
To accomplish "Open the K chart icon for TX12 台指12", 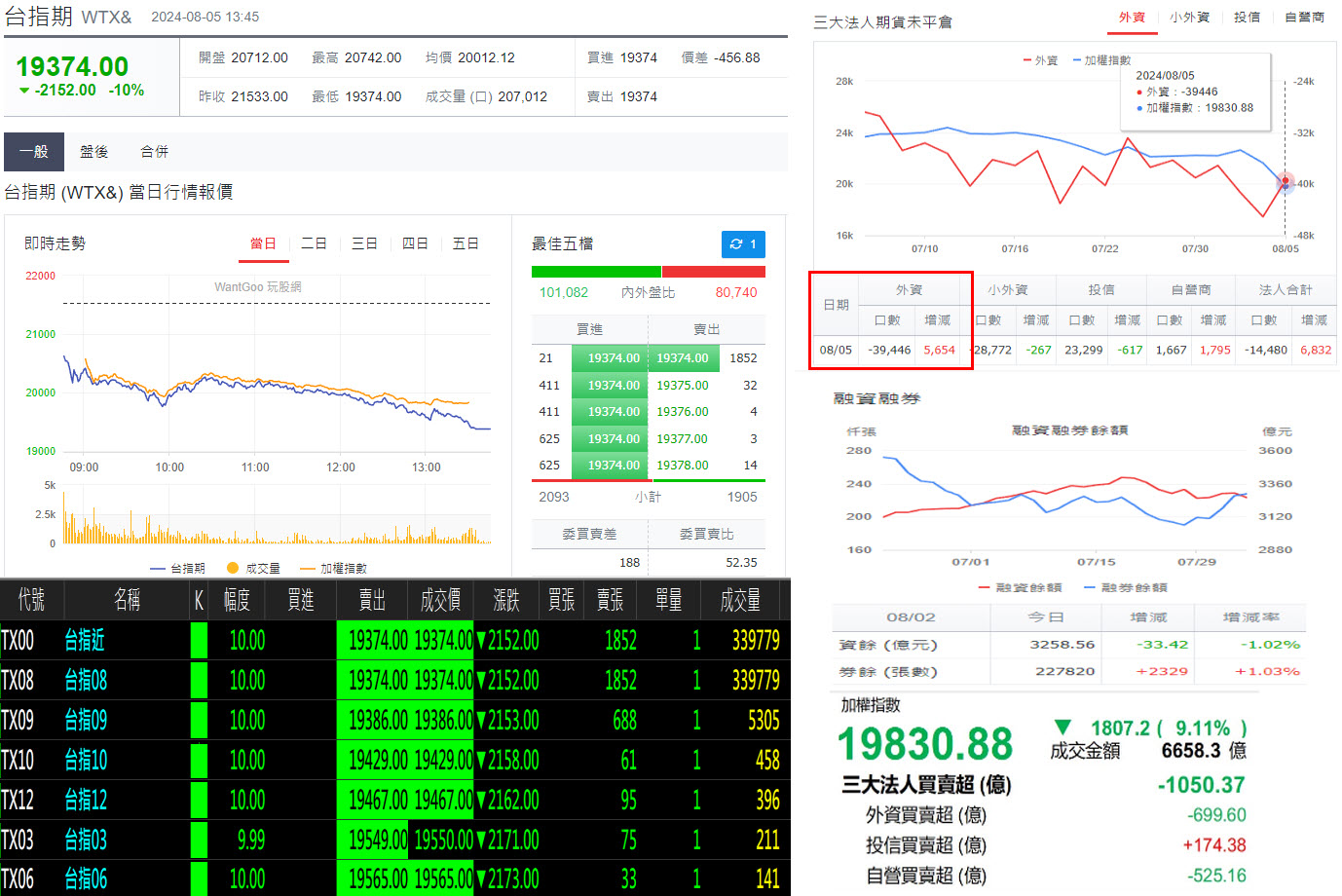I will pos(198,800).
